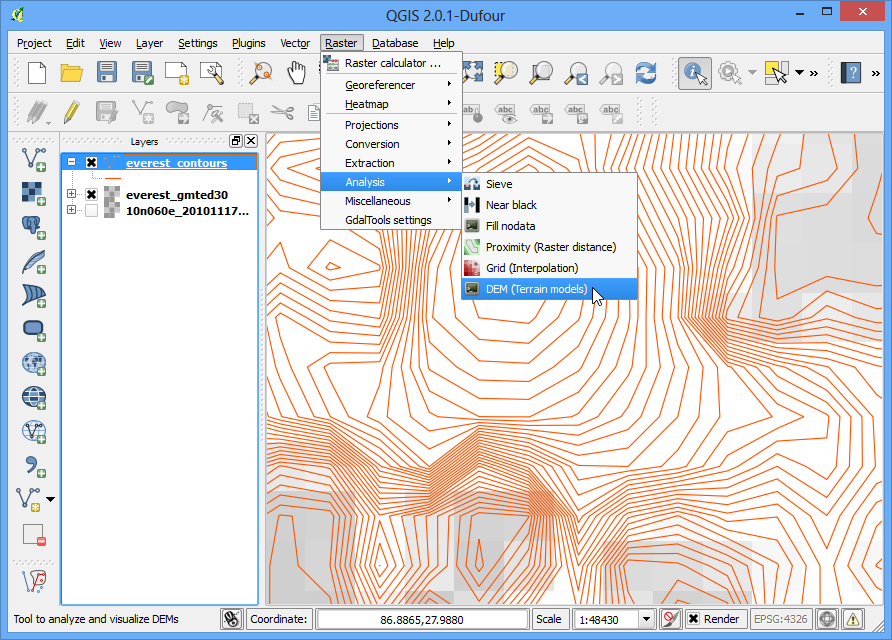The width and height of the screenshot is (892, 640).
Task: Click the Add WFS Layer icon
Action: 34,432
